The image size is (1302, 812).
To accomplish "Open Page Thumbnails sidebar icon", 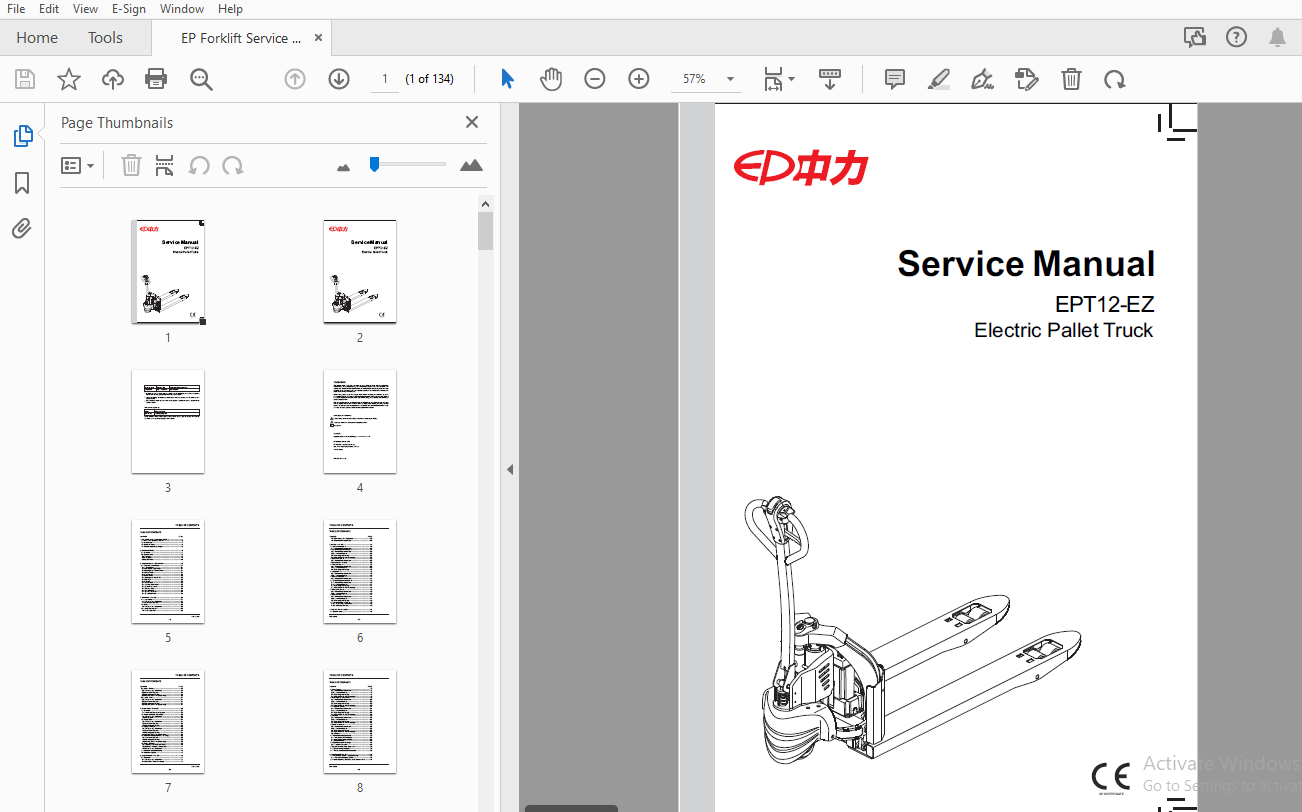I will [22, 136].
